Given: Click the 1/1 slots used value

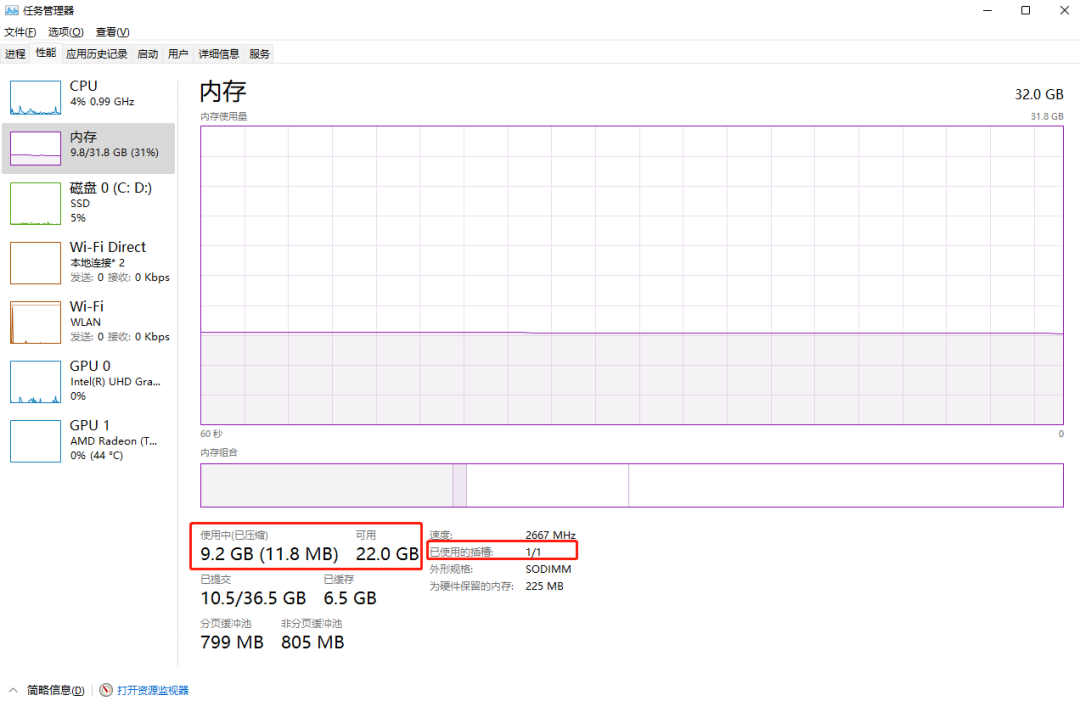Looking at the screenshot, I should coord(533,552).
